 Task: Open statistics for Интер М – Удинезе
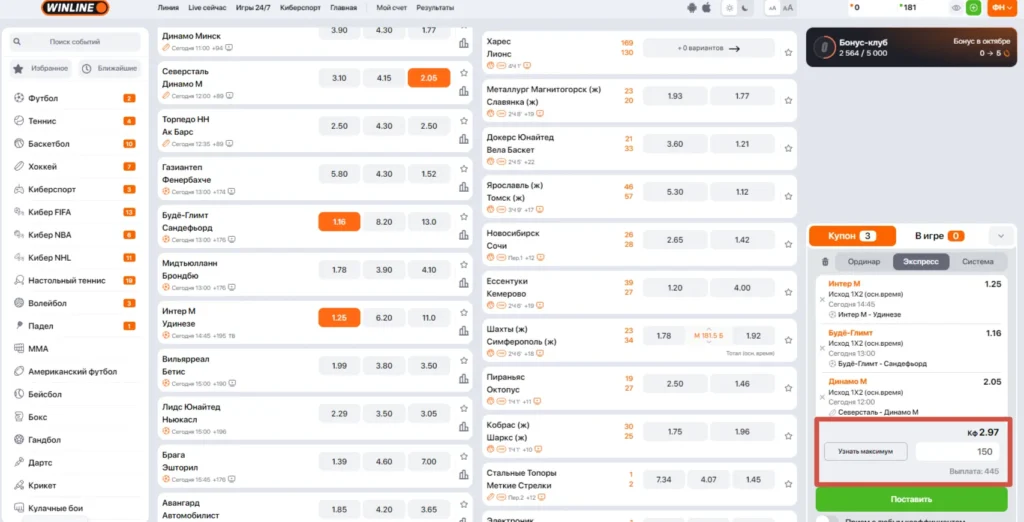[464, 331]
